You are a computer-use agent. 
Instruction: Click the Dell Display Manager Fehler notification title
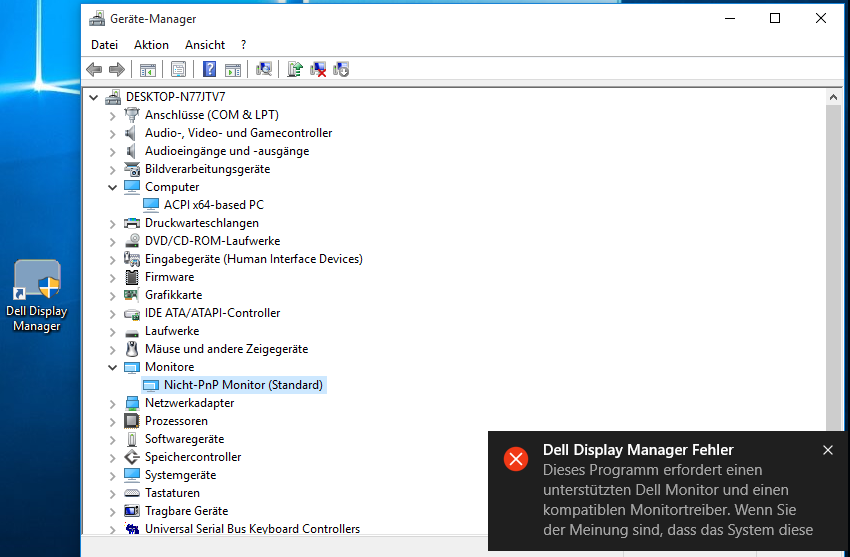638,450
